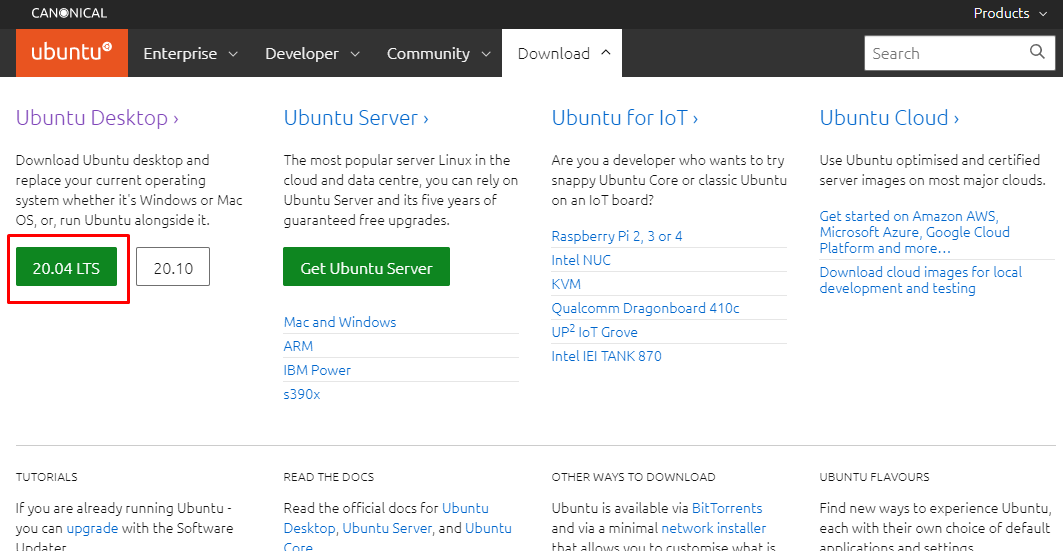The height and width of the screenshot is (551, 1063).
Task: Open the Canonical logo link
Action: [69, 13]
